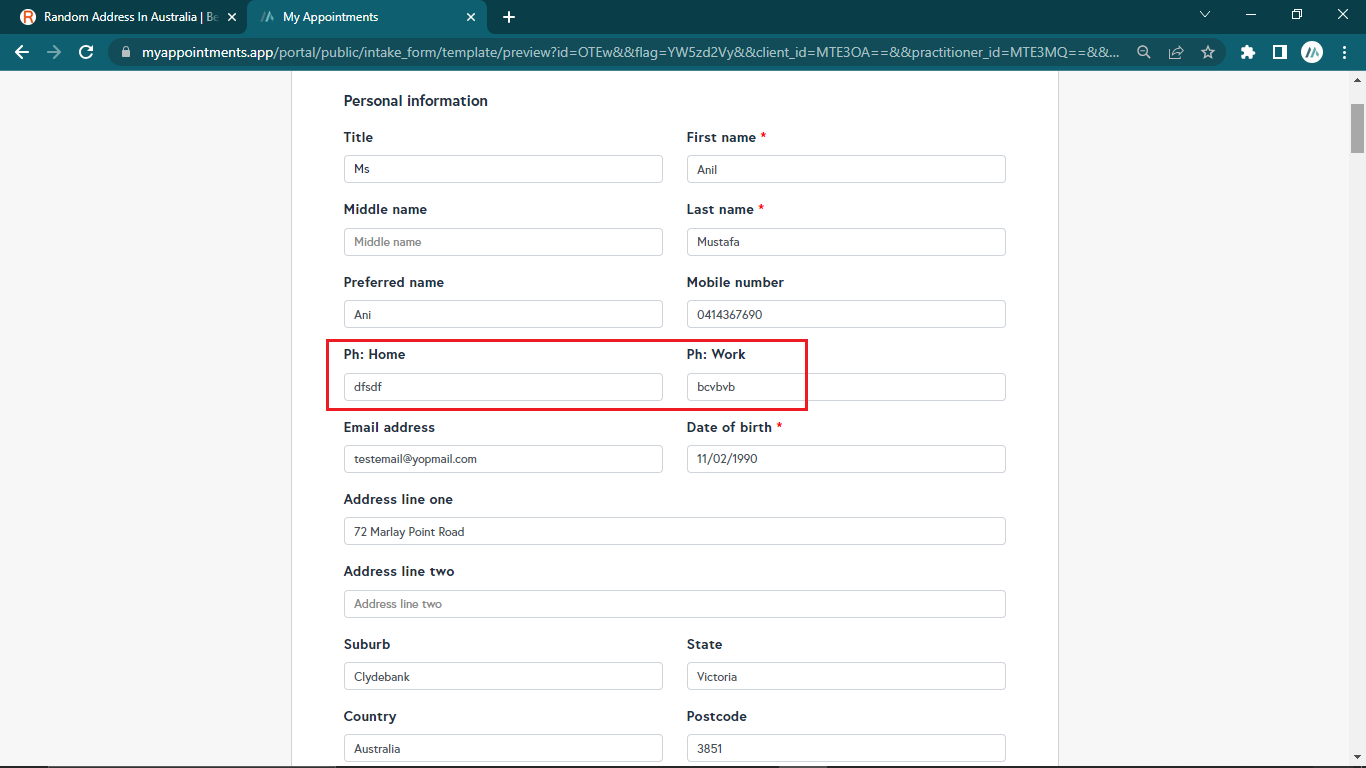Image resolution: width=1366 pixels, height=768 pixels.
Task: Click the Ph: Home input field
Action: 503,387
